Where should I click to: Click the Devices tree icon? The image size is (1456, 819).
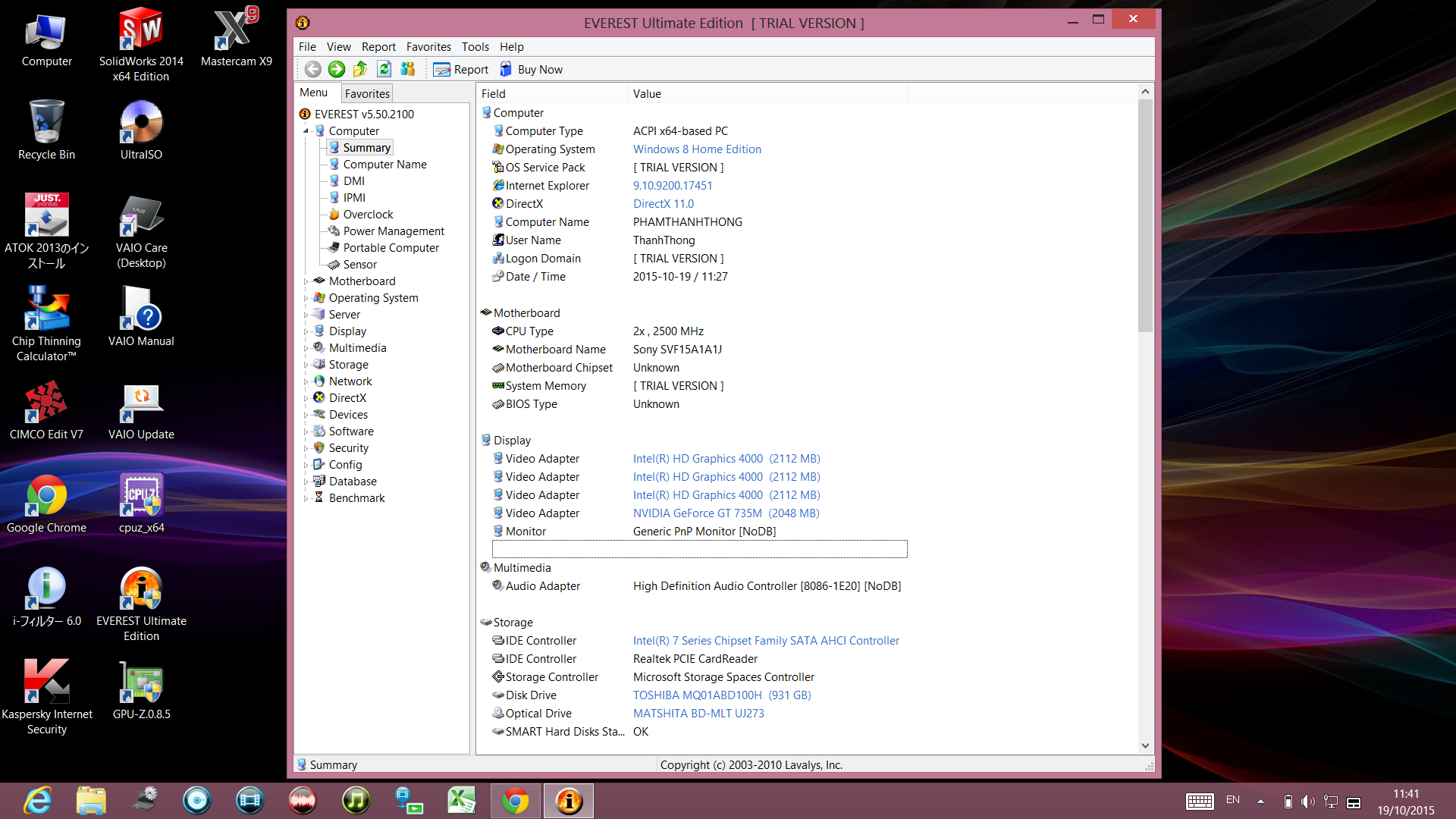[319, 414]
